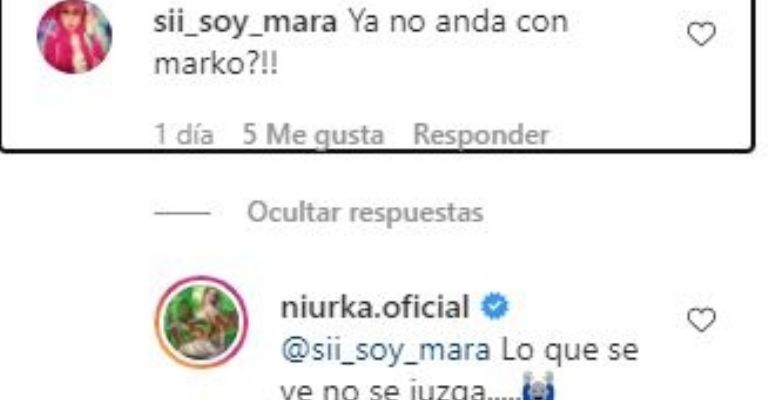This screenshot has height=400, width=768.
Task: Click the word 'respuestas' in the hide replies control
Action: click(416, 213)
